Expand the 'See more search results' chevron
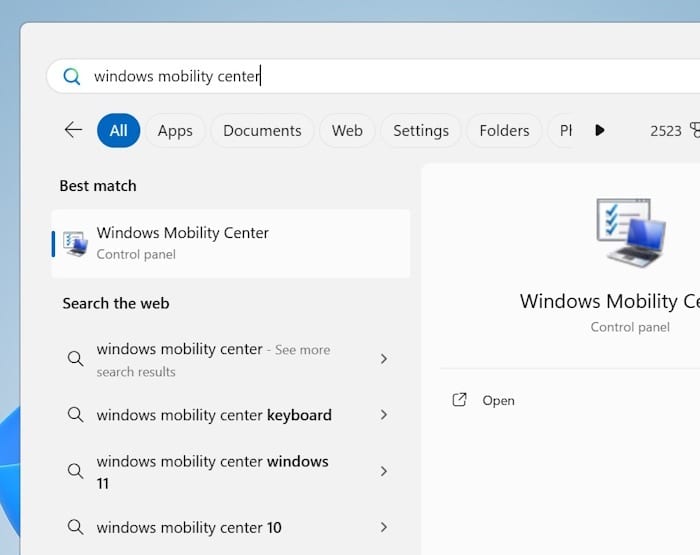 pyautogui.click(x=383, y=359)
